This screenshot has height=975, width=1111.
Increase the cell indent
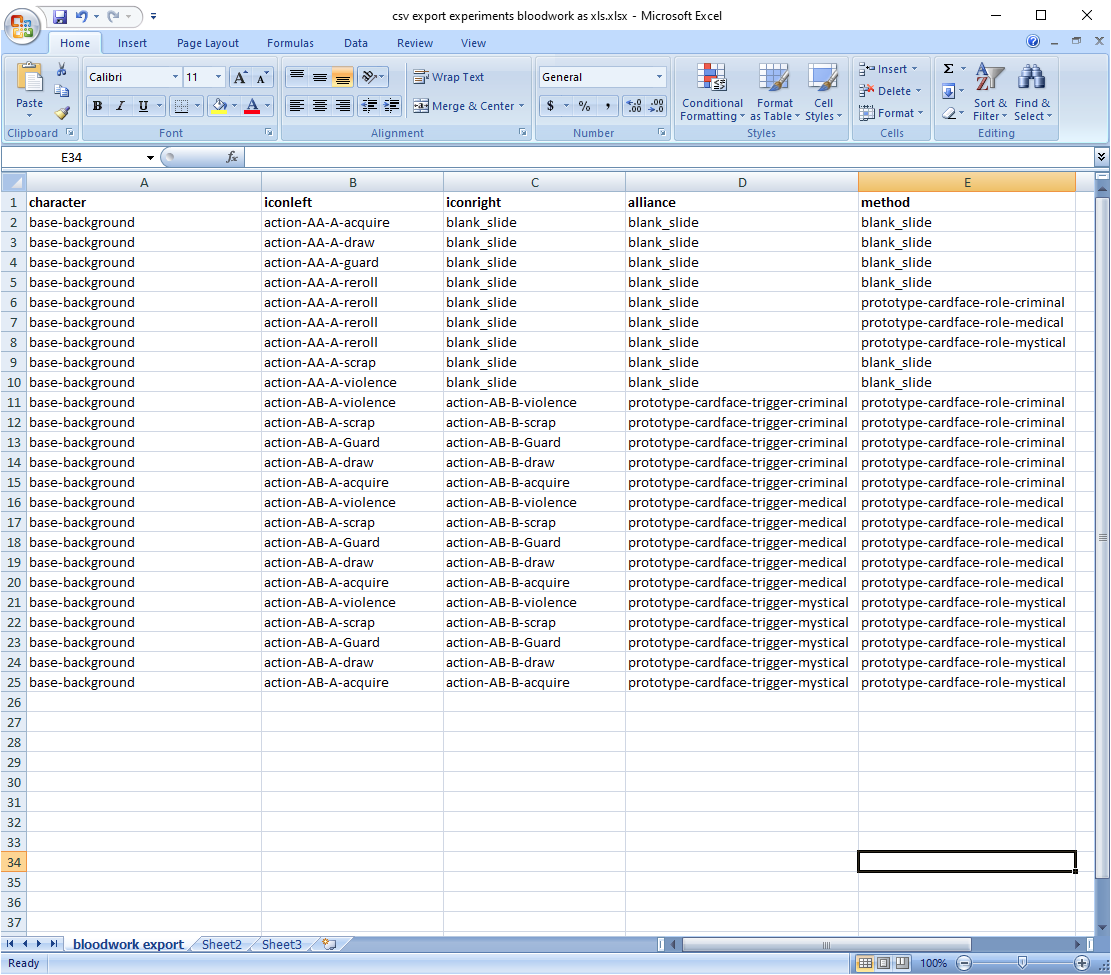391,106
